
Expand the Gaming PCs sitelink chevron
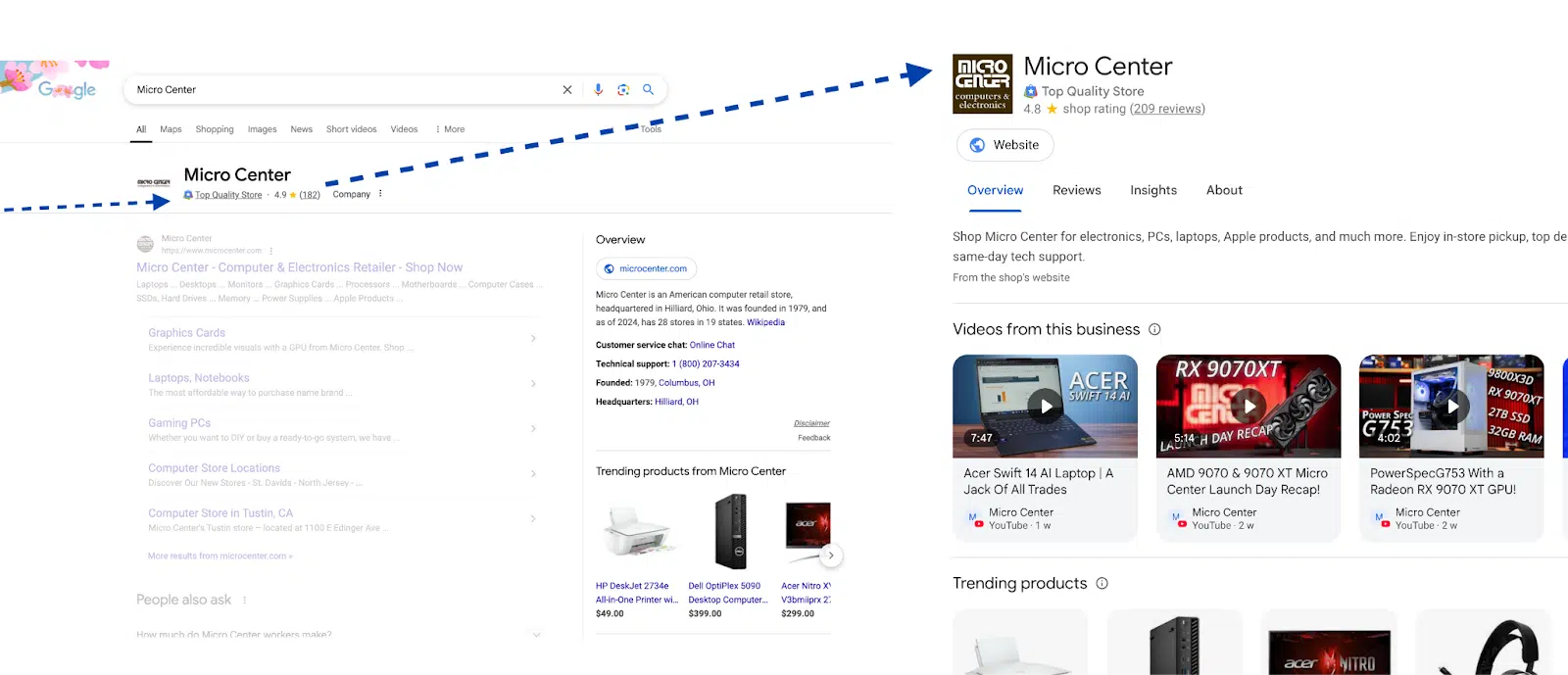pos(533,428)
